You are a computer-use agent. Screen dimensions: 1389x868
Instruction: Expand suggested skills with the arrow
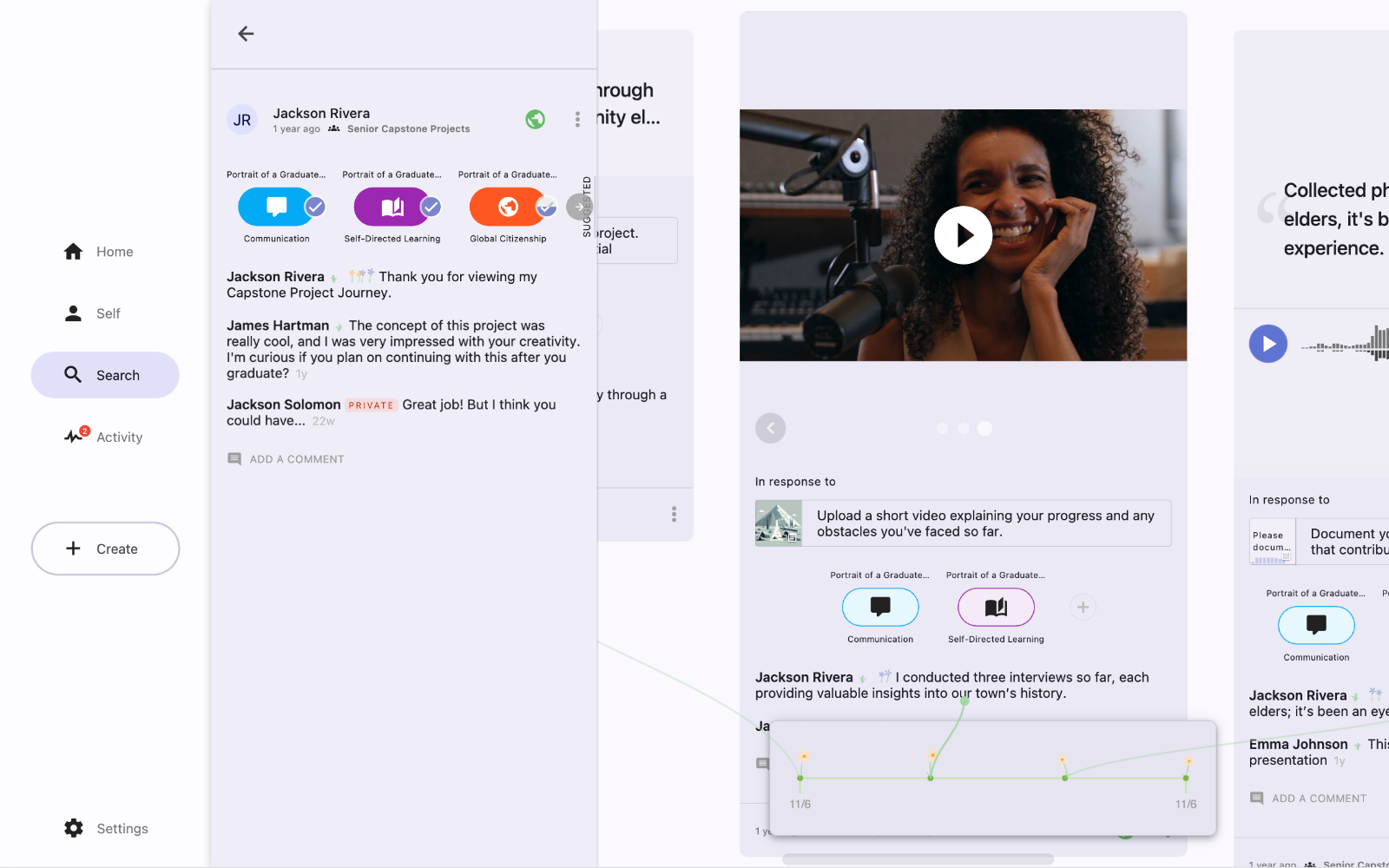577,207
